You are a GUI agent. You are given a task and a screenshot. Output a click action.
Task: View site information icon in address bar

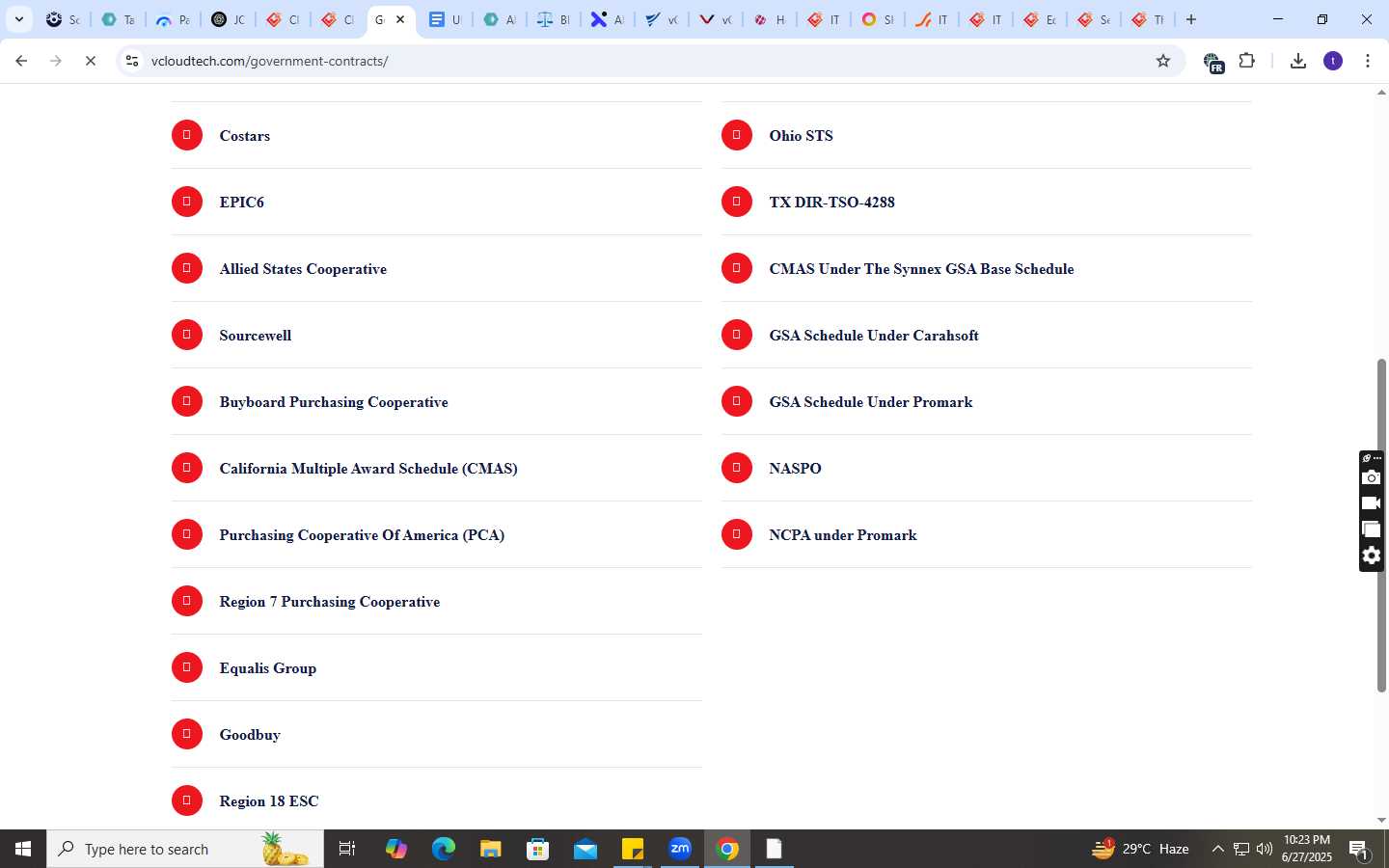[132, 61]
